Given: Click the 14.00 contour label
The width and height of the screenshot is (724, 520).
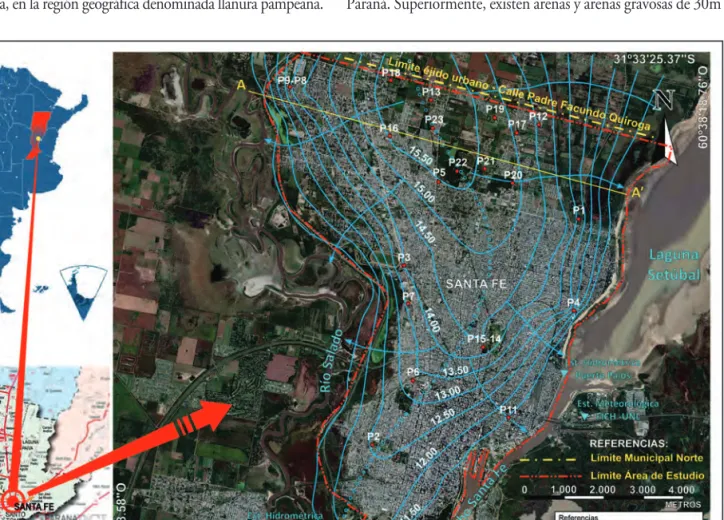Looking at the screenshot, I should (x=431, y=320).
